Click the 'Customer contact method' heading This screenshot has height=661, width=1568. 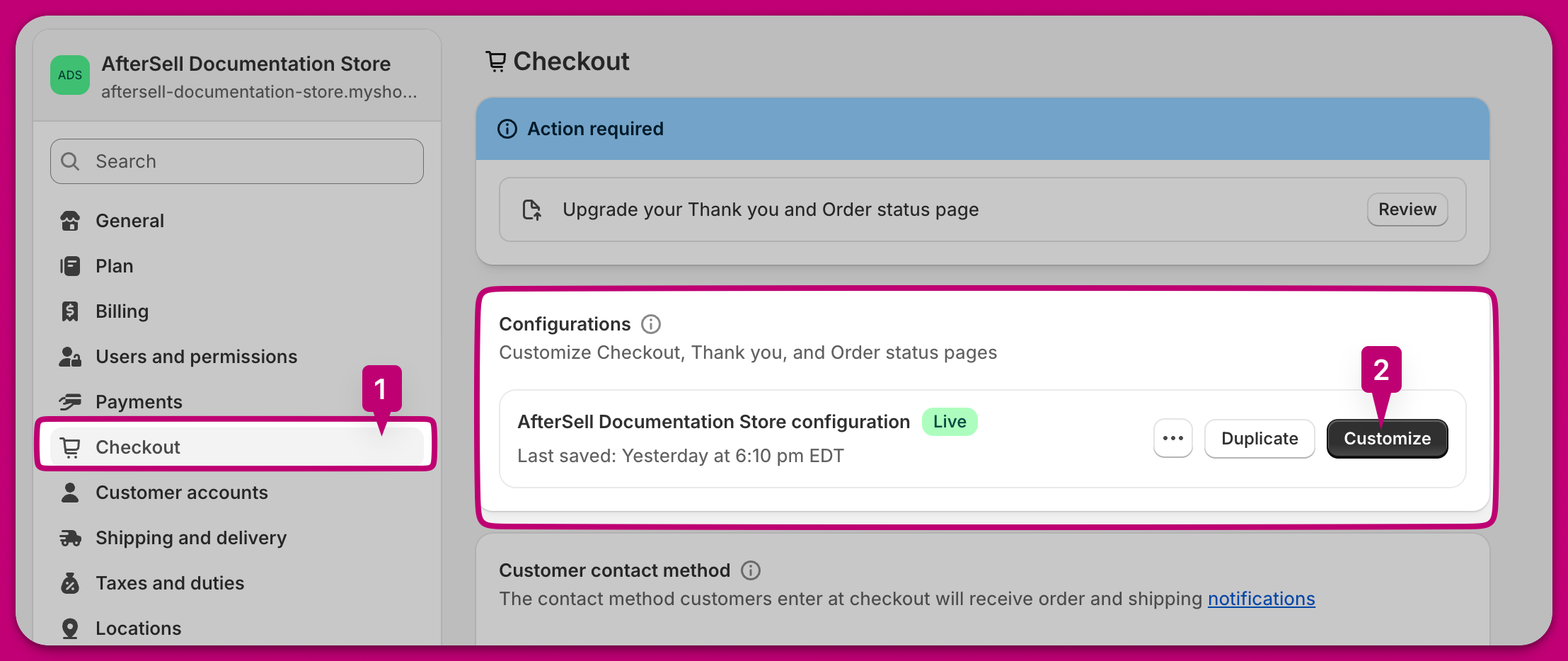(615, 570)
